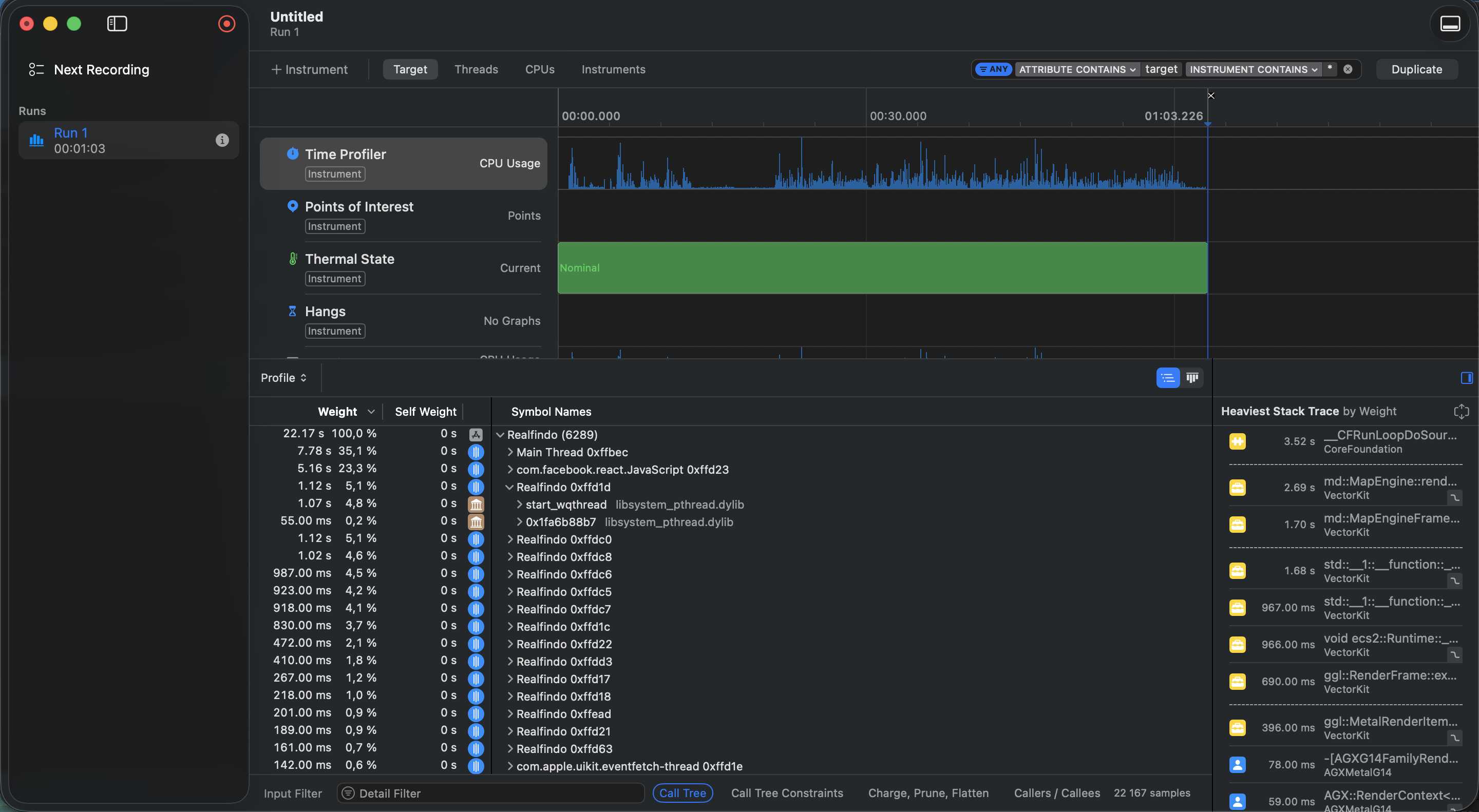Open the Profile detail dropdown

point(283,378)
